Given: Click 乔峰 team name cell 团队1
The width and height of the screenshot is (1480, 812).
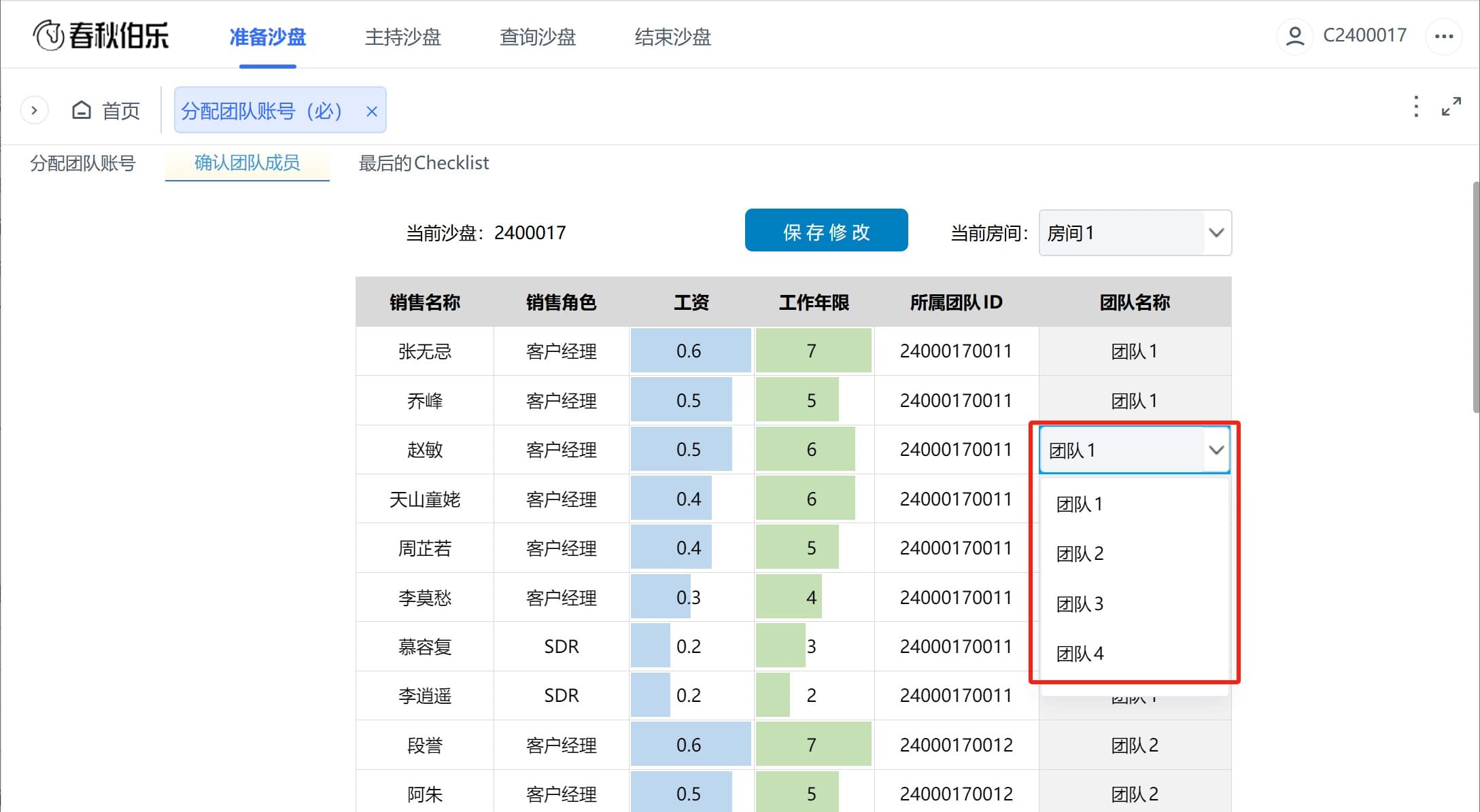Looking at the screenshot, I should click(x=1135, y=401).
